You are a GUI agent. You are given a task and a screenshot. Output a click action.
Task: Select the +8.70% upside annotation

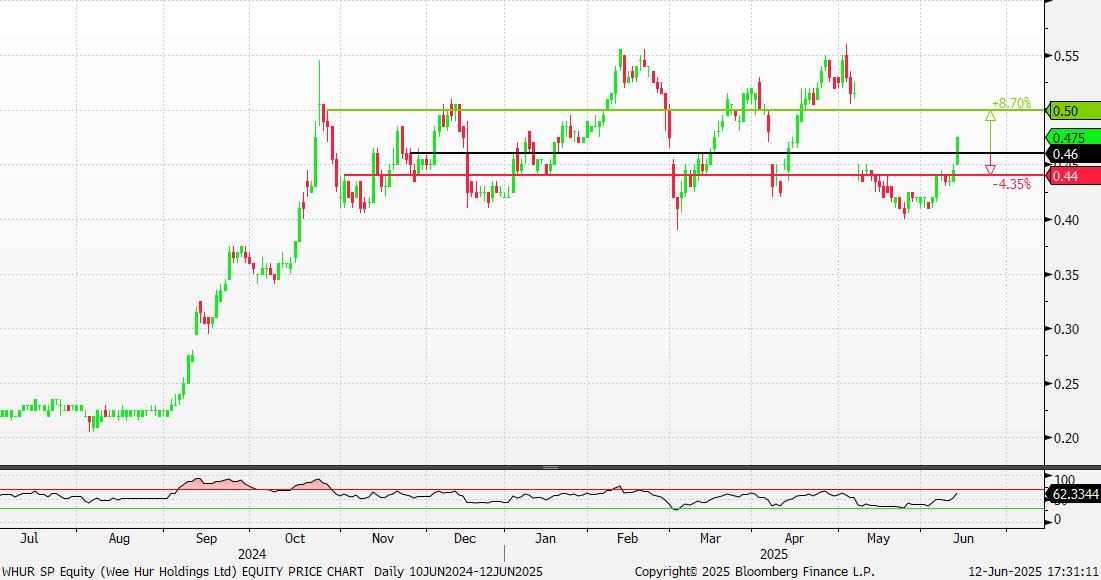point(1011,103)
